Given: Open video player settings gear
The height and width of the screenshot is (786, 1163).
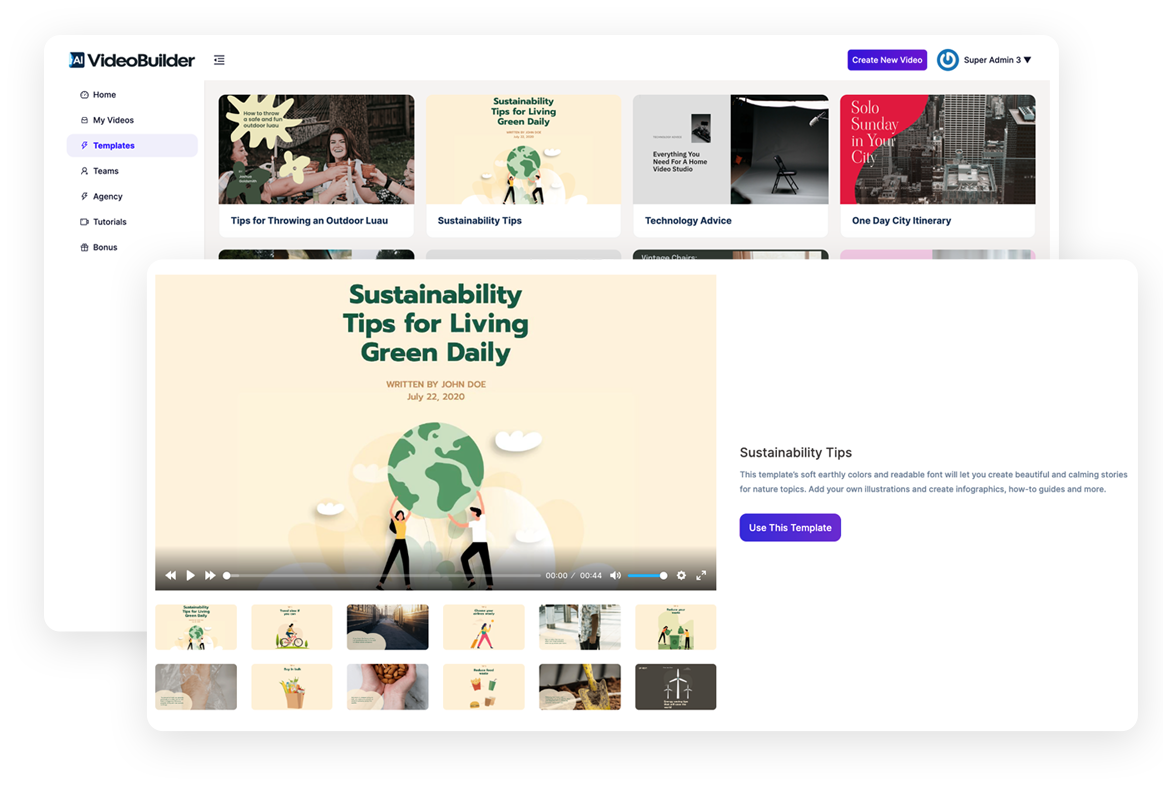Looking at the screenshot, I should click(x=682, y=575).
